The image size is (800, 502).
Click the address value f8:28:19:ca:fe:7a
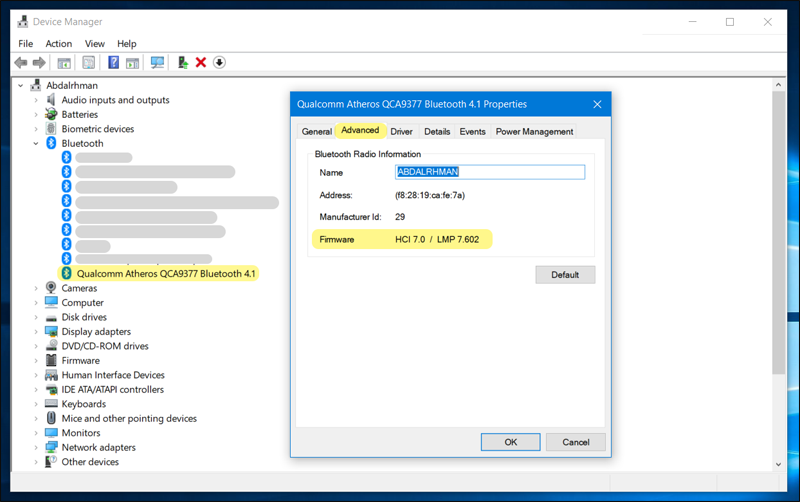(430, 195)
